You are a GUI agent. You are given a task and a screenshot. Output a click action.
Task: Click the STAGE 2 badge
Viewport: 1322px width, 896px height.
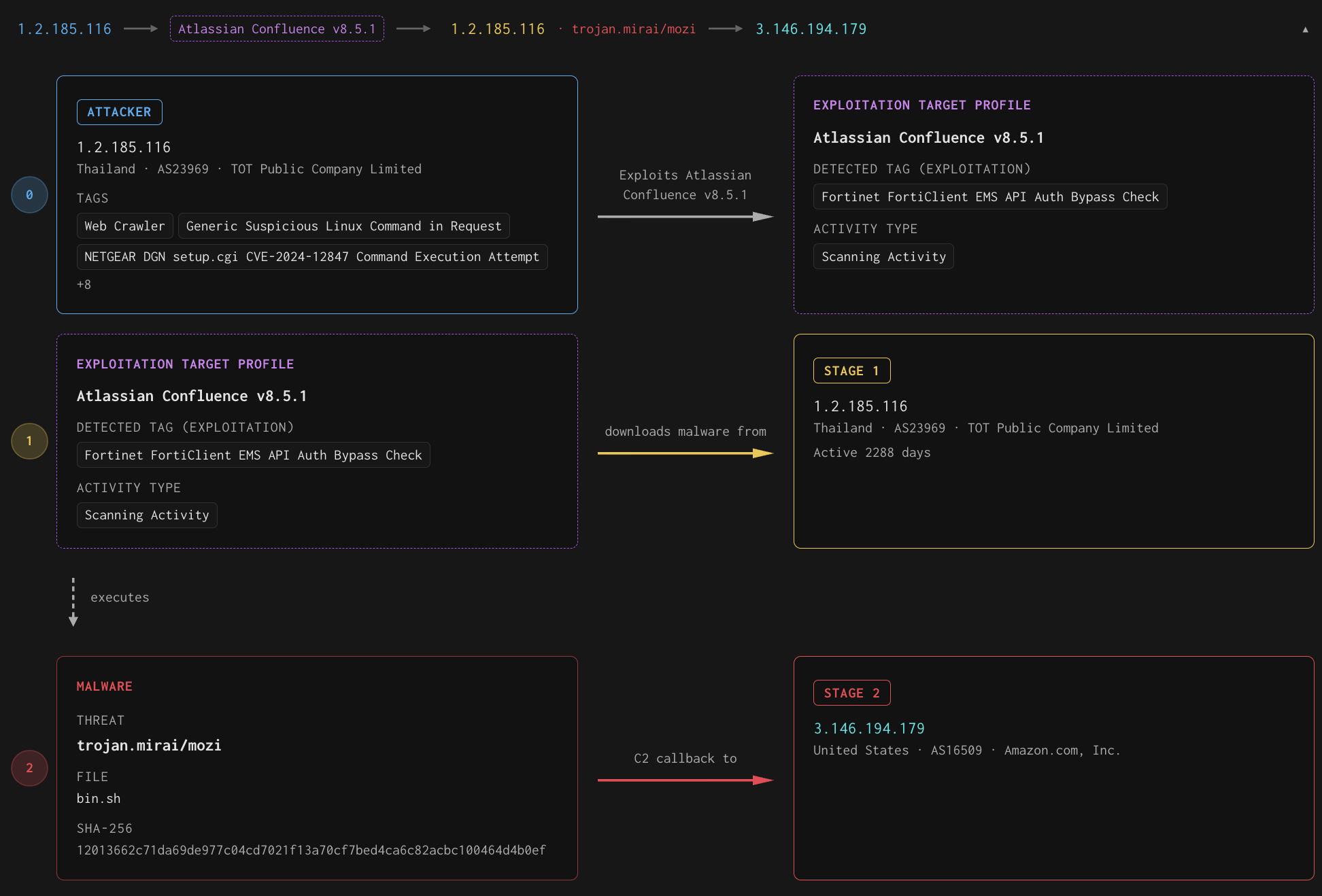pos(852,693)
